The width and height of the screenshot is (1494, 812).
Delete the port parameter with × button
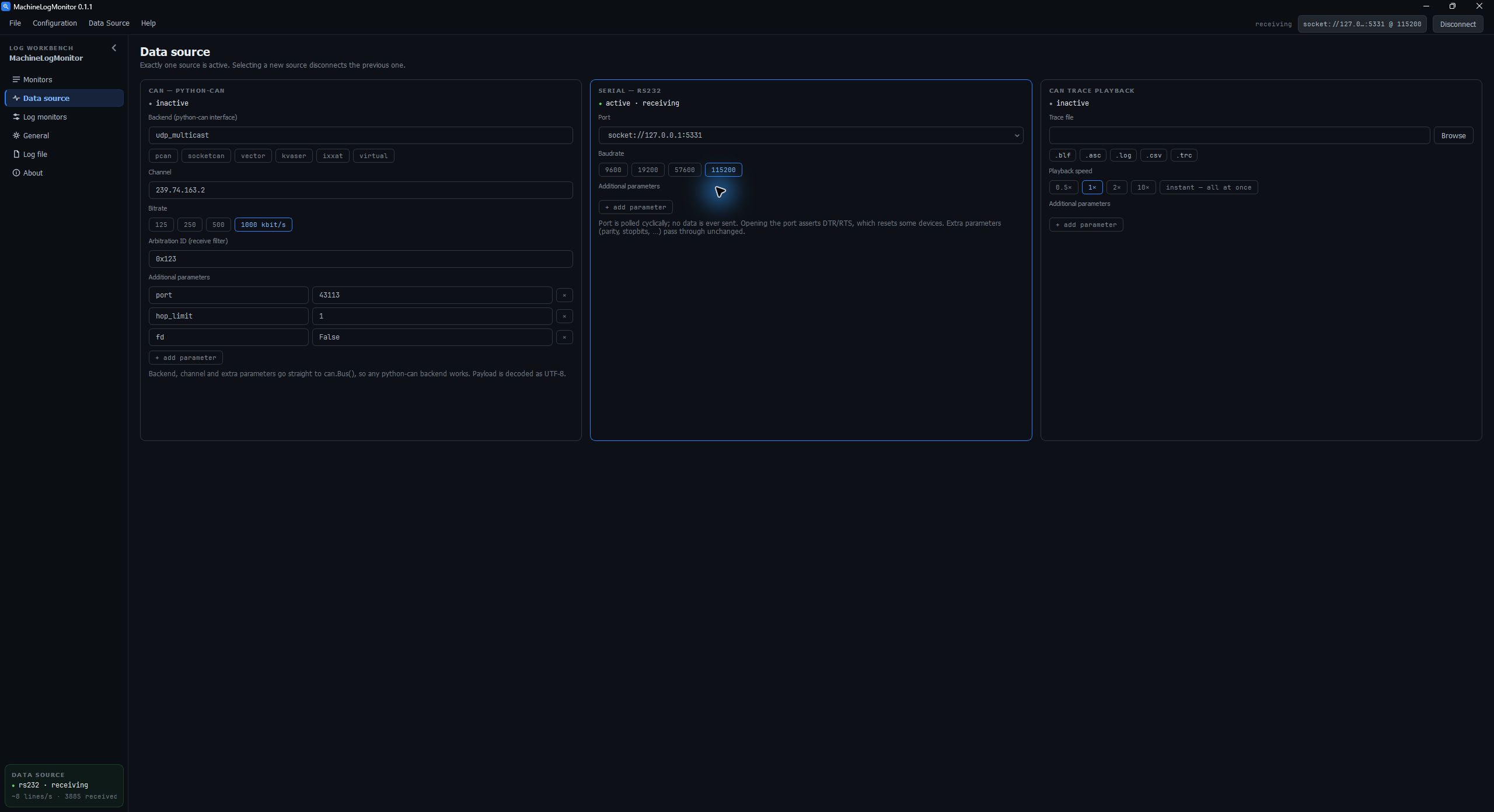564,295
